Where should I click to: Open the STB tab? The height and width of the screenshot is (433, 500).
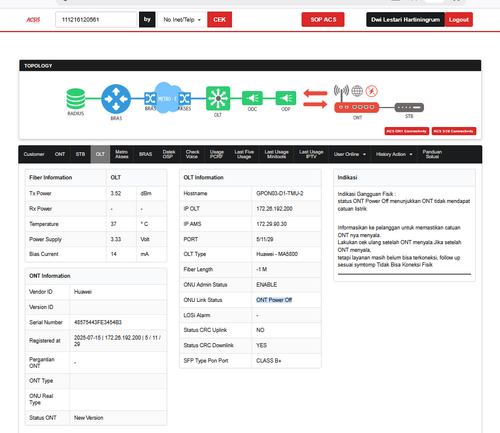click(80, 154)
